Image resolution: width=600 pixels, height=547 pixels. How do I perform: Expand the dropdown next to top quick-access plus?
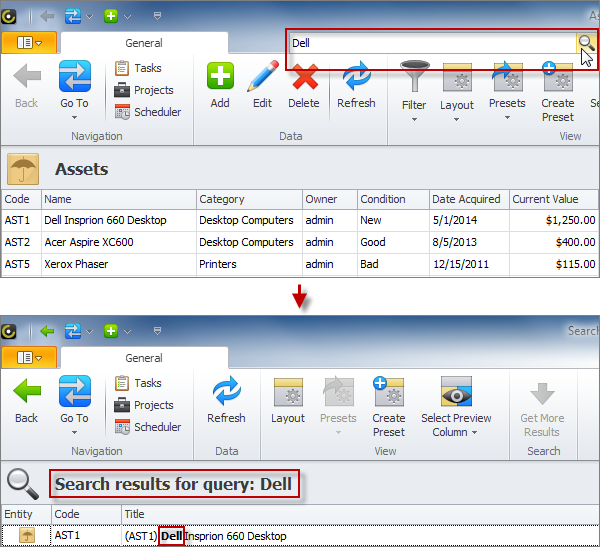[x=127, y=16]
